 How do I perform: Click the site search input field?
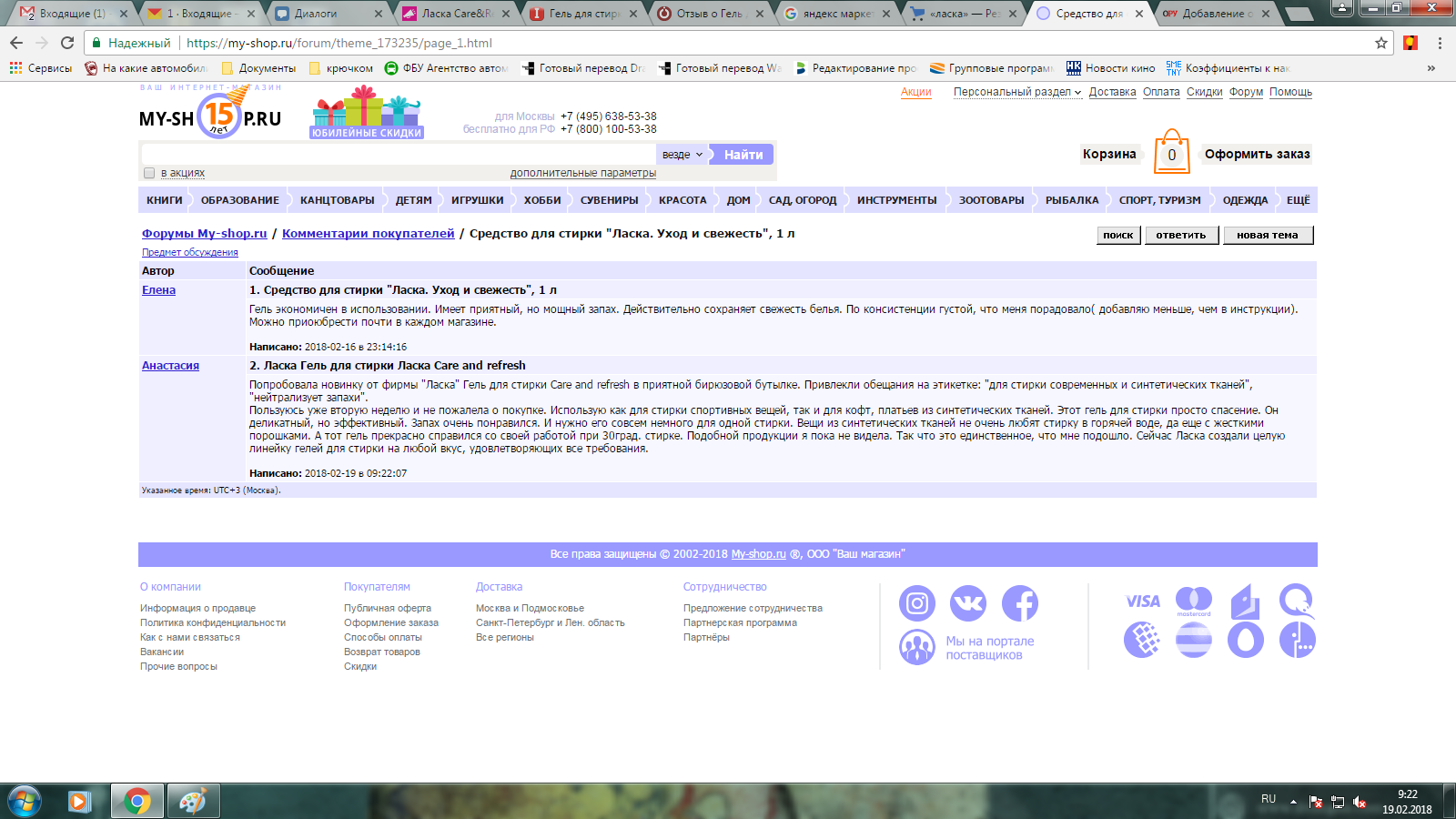399,155
